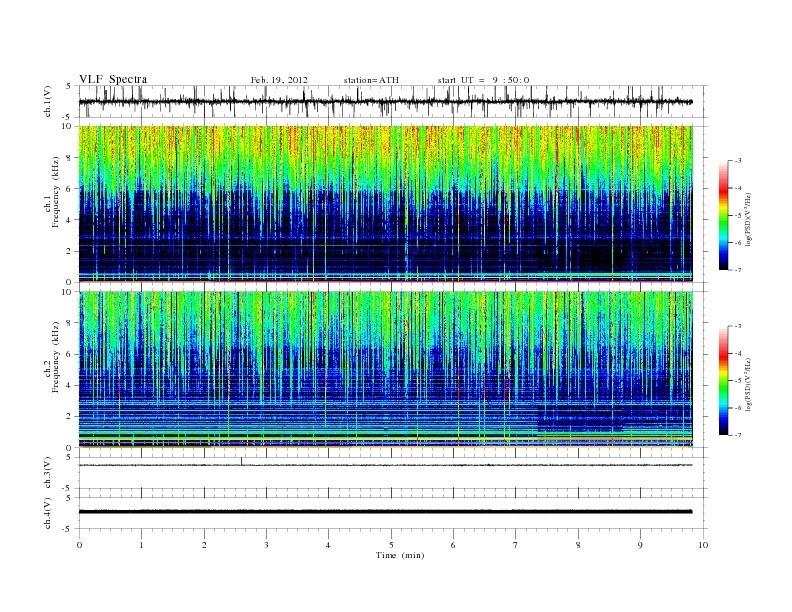Click the "start UT = 9 :50: 0" text
This screenshot has width=792, height=612.
click(483, 80)
